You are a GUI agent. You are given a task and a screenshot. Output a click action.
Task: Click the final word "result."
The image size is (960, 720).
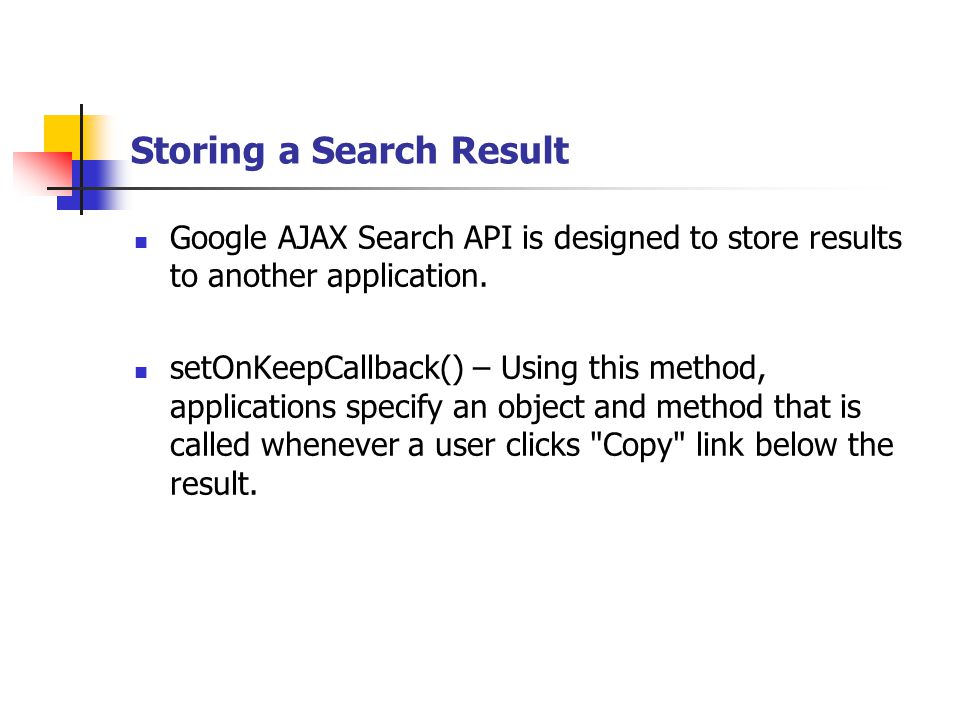point(213,484)
